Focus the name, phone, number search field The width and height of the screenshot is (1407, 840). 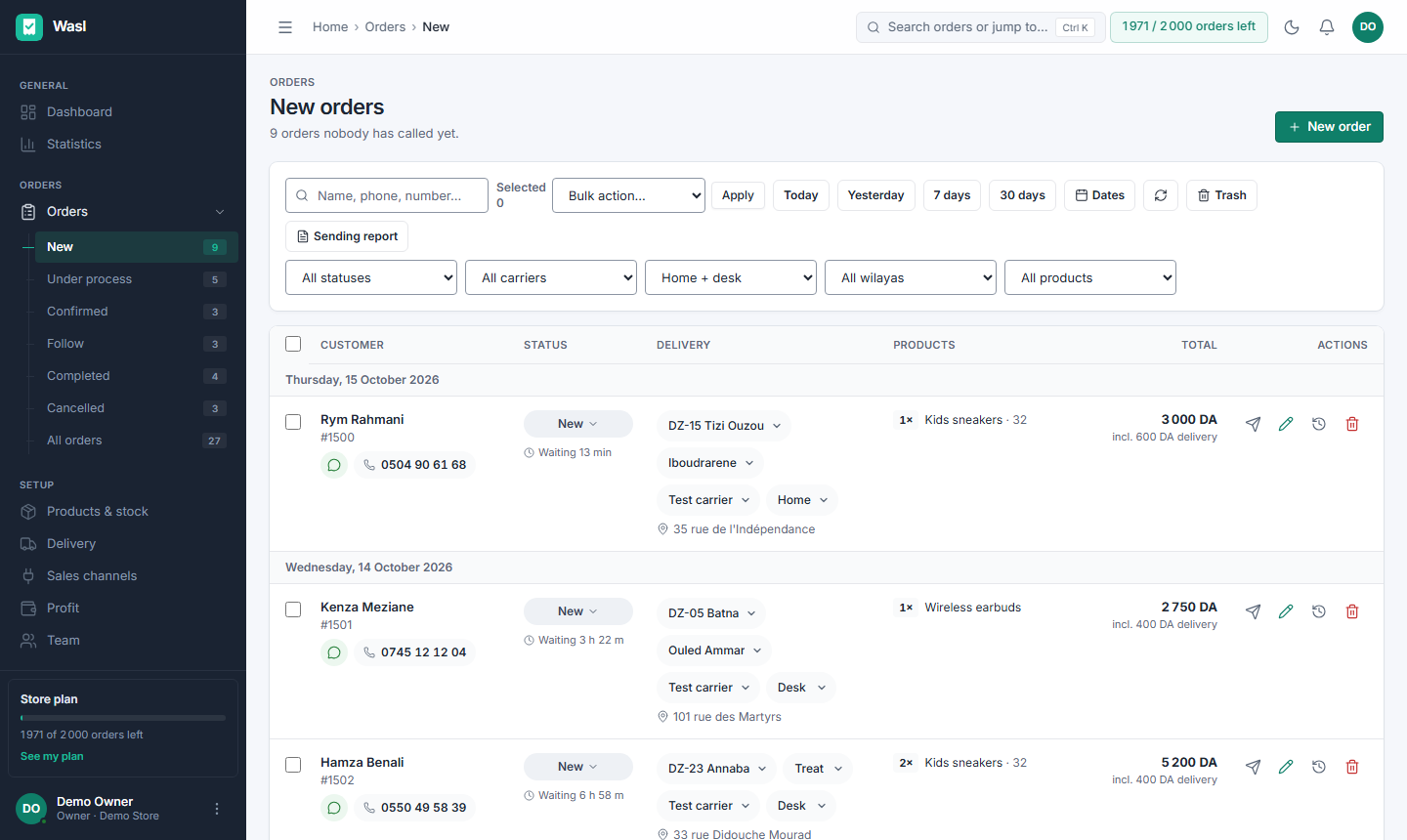(387, 195)
